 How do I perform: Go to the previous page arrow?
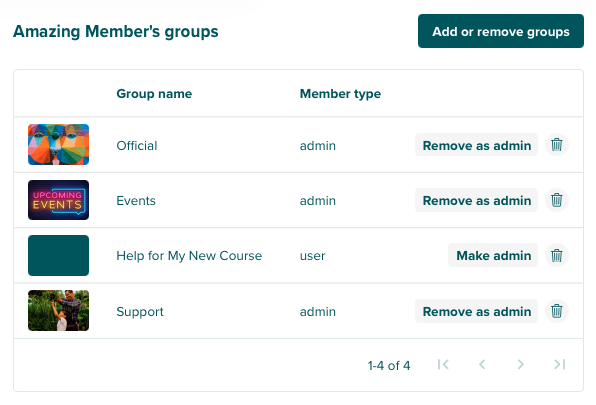coord(482,365)
